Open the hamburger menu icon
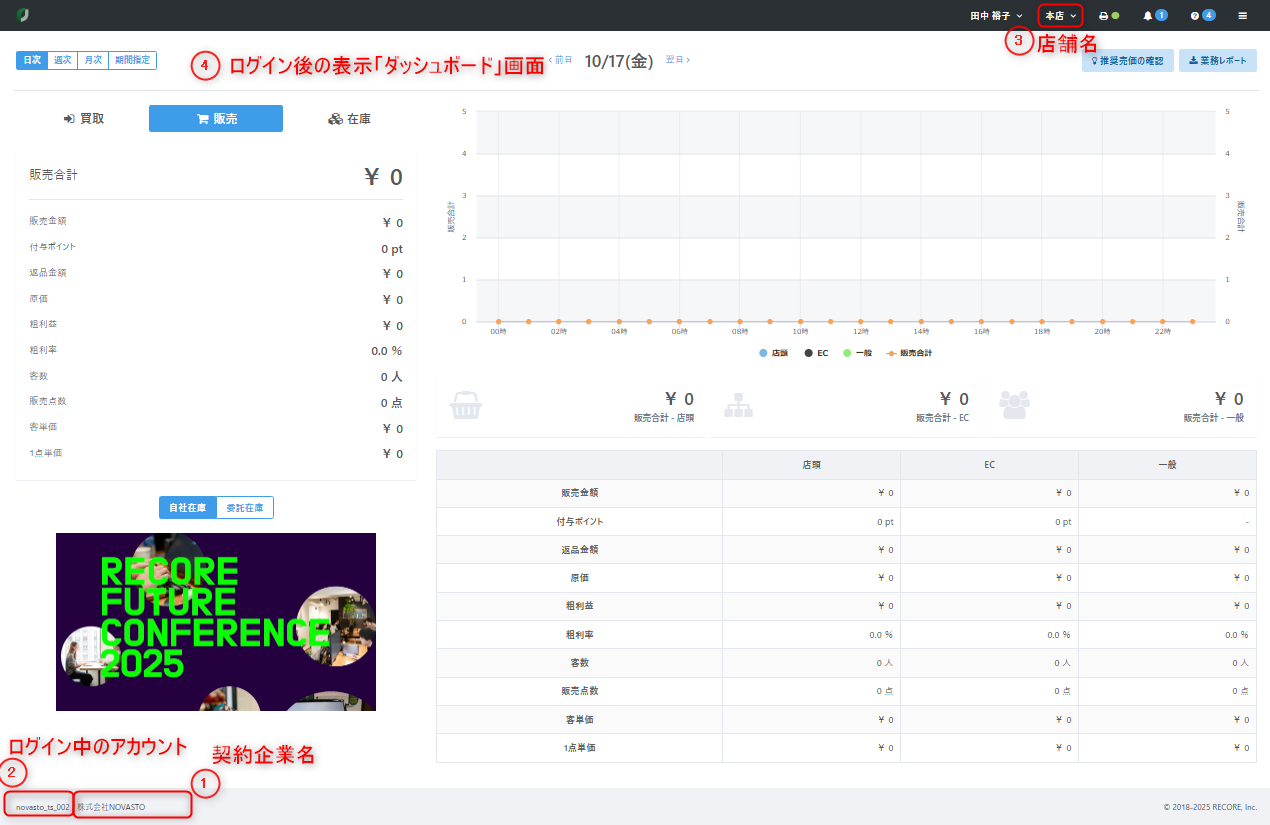 [x=1243, y=16]
